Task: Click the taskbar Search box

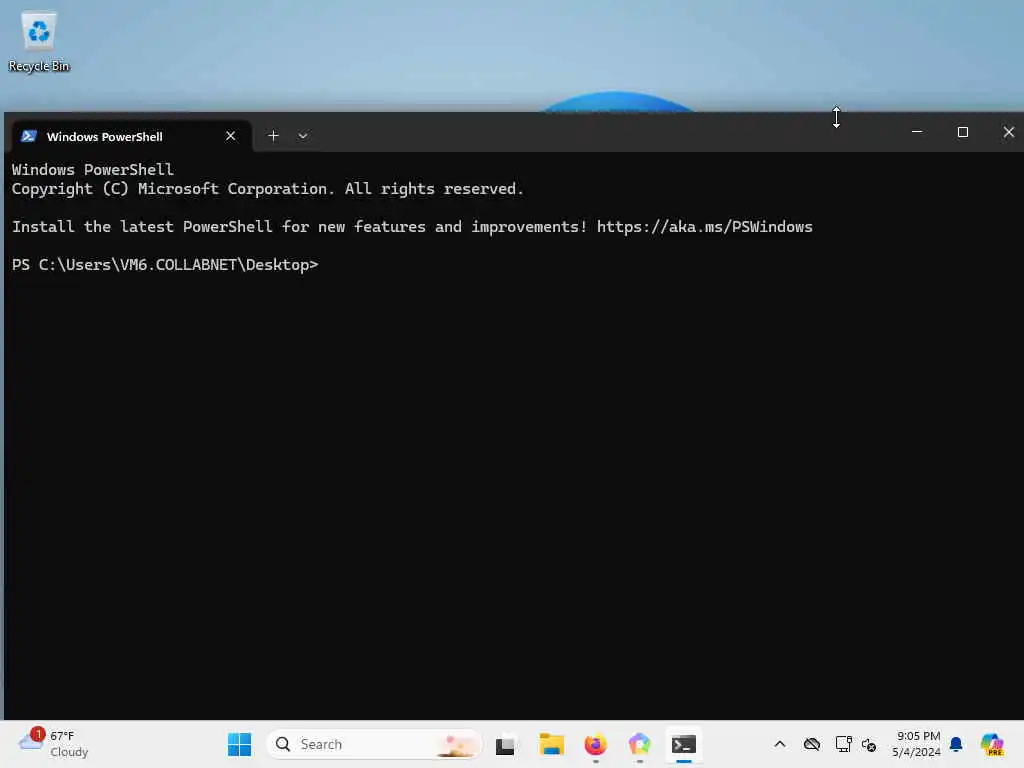Action: pos(374,744)
